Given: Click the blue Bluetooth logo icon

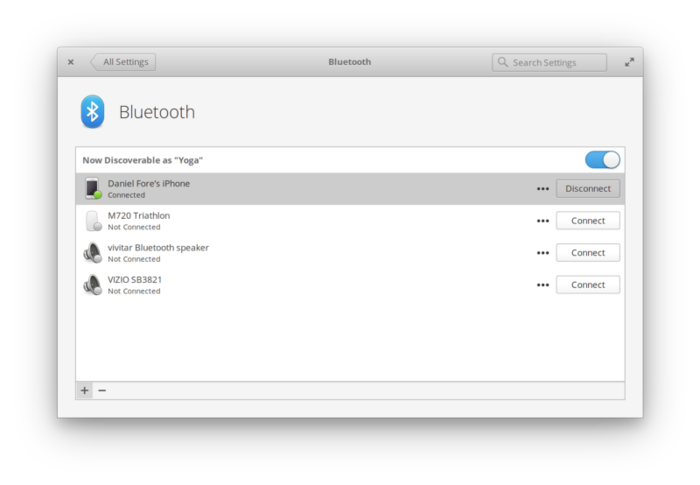Looking at the screenshot, I should point(92,112).
